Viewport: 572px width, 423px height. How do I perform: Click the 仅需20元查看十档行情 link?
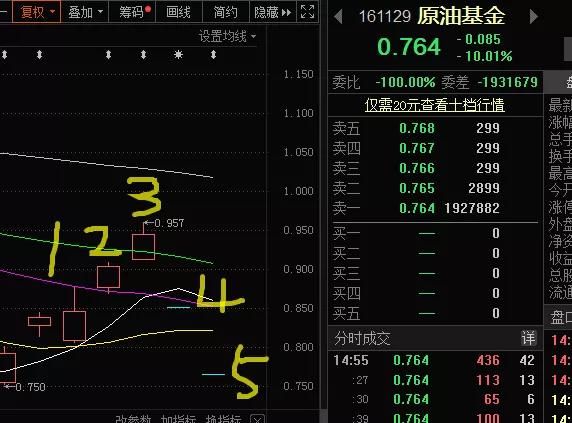434,105
